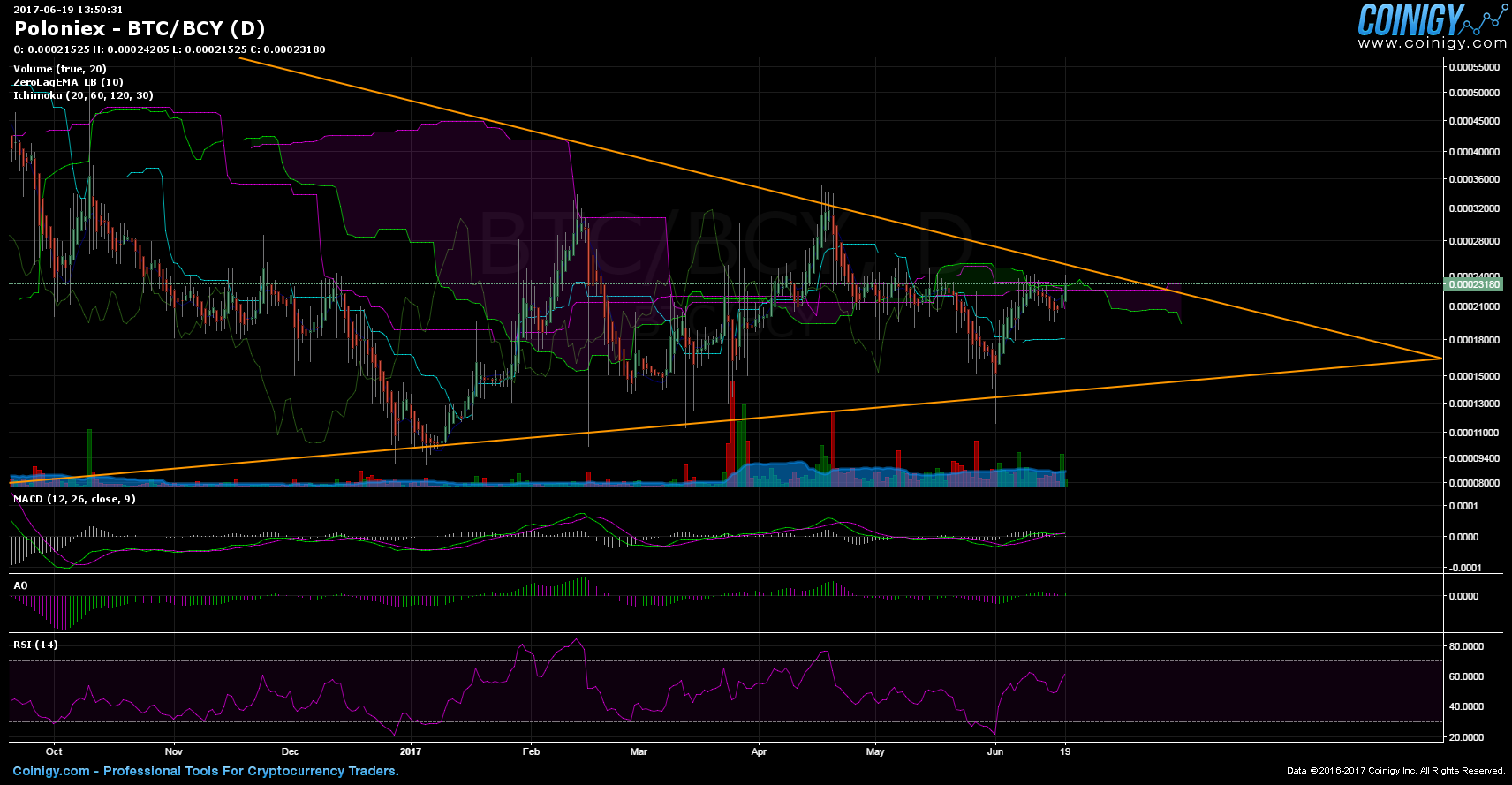The height and width of the screenshot is (785, 1512).
Task: Click price axis label 0.00008000
Action: (1474, 483)
